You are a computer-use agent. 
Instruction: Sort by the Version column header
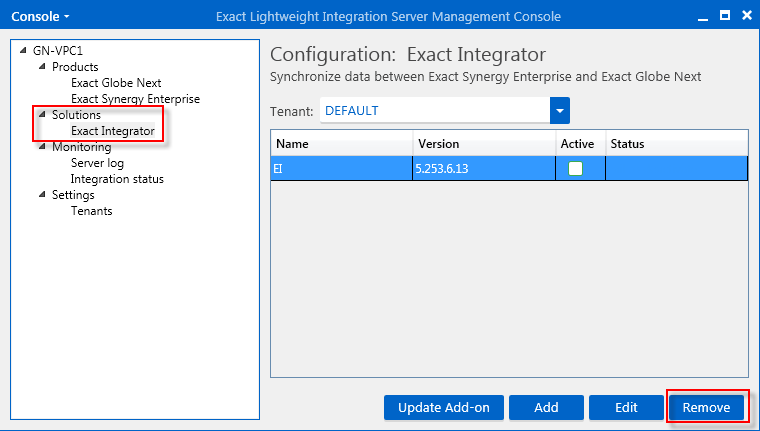[484, 144]
